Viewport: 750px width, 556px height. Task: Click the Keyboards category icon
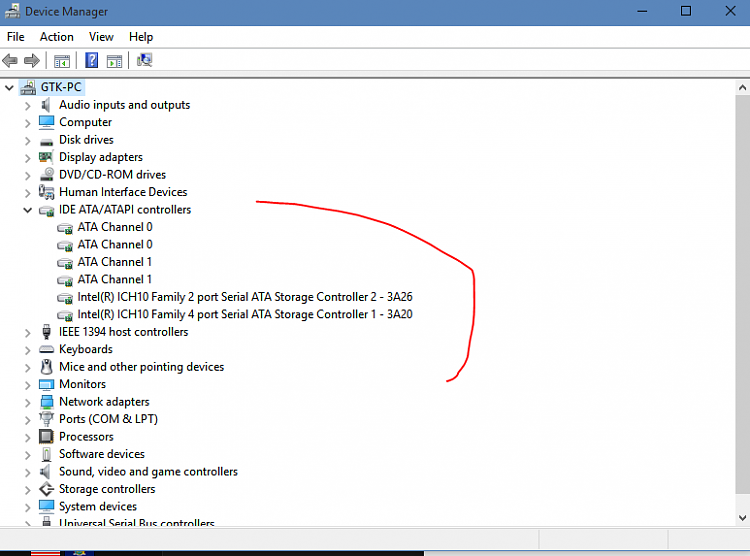(x=46, y=349)
